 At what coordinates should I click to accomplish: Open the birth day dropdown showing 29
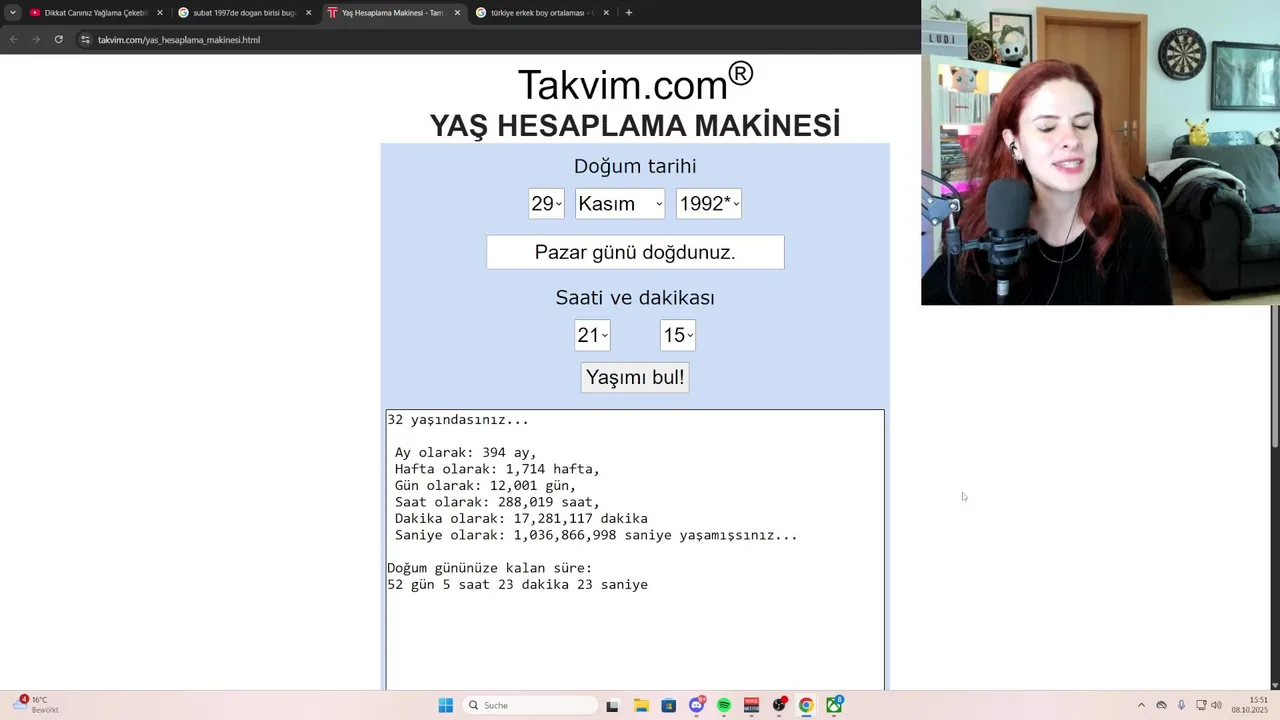(546, 203)
